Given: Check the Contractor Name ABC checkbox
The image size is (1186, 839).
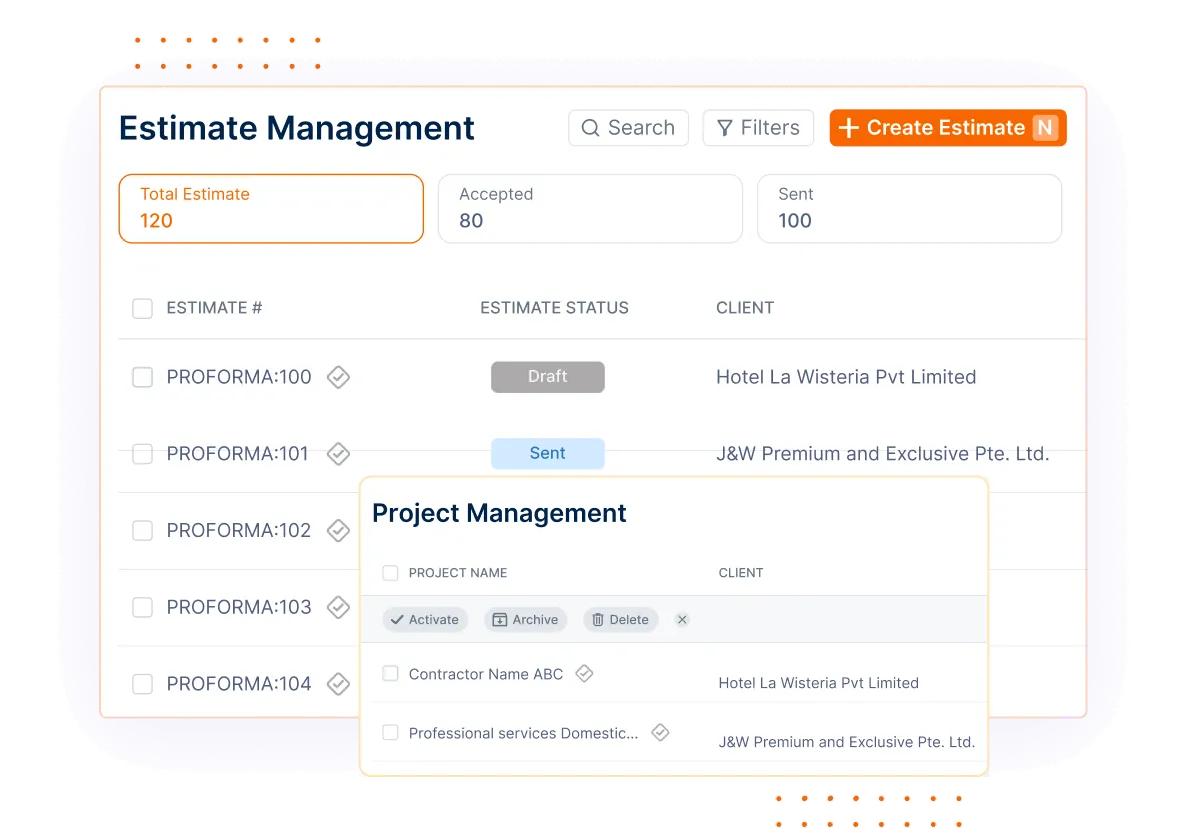Looking at the screenshot, I should click(x=390, y=673).
